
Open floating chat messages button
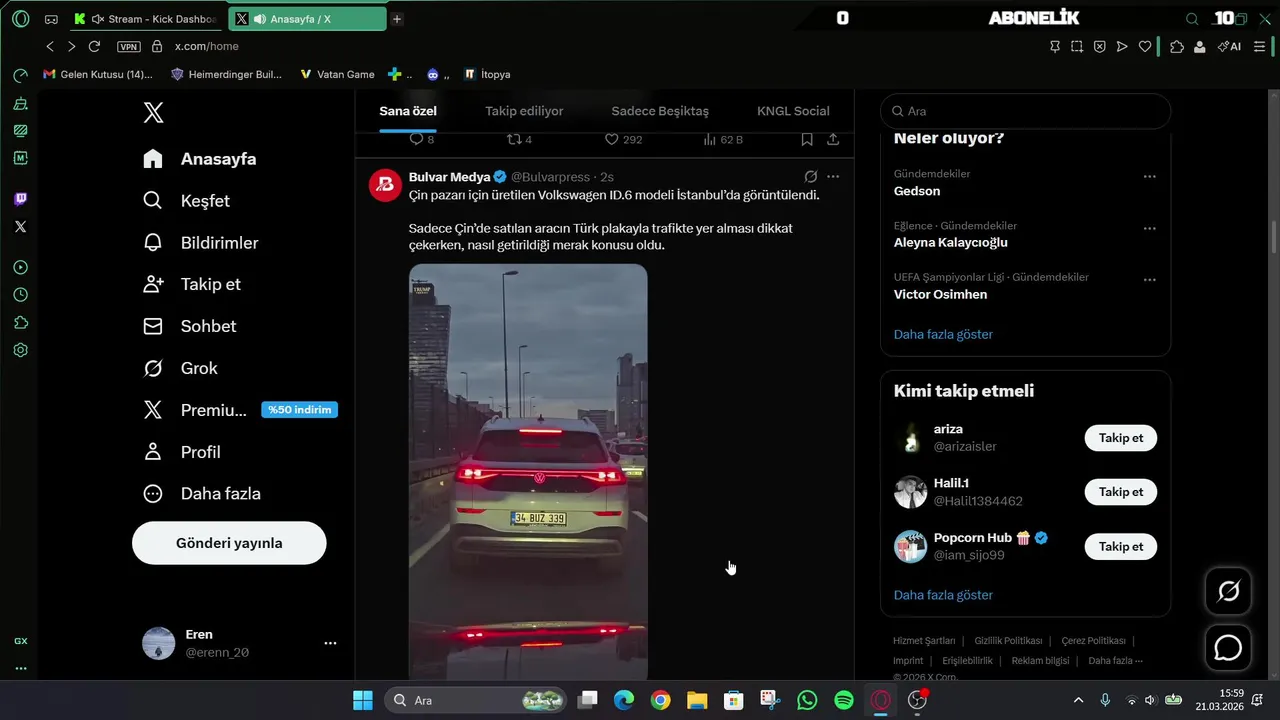(x=1228, y=648)
